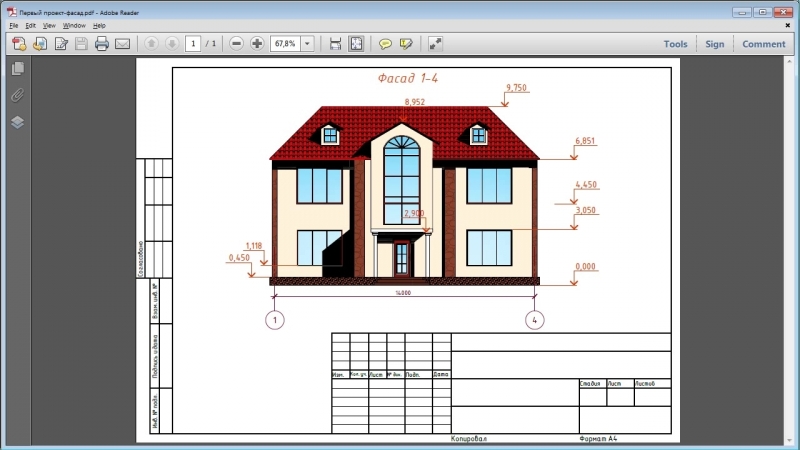Print the document with printer icon

pyautogui.click(x=102, y=44)
